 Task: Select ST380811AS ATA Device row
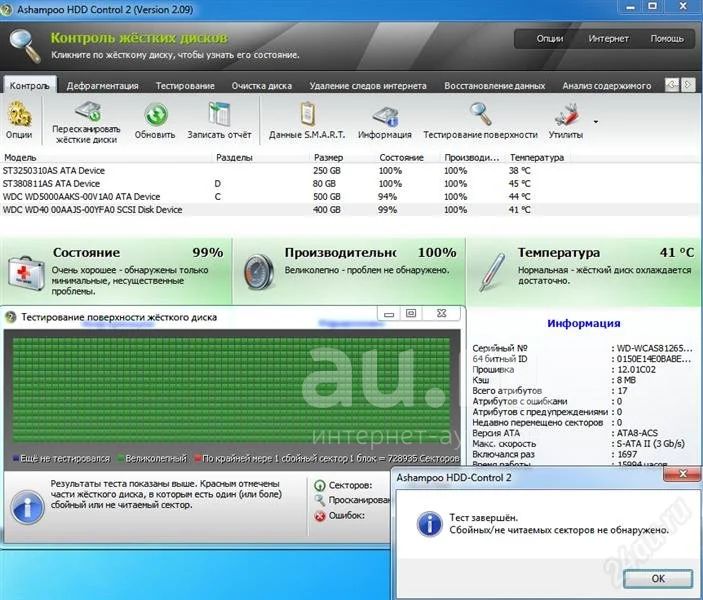(350, 183)
